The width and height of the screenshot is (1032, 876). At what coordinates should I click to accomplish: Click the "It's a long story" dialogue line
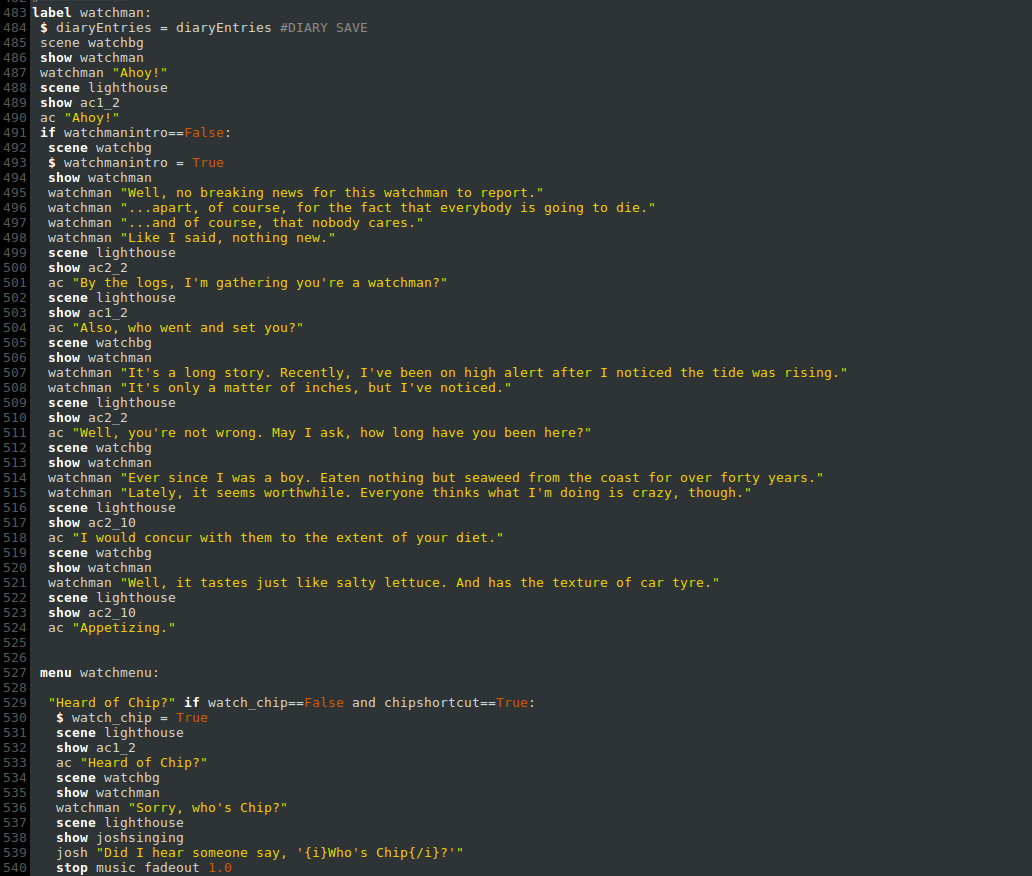[x=448, y=373]
